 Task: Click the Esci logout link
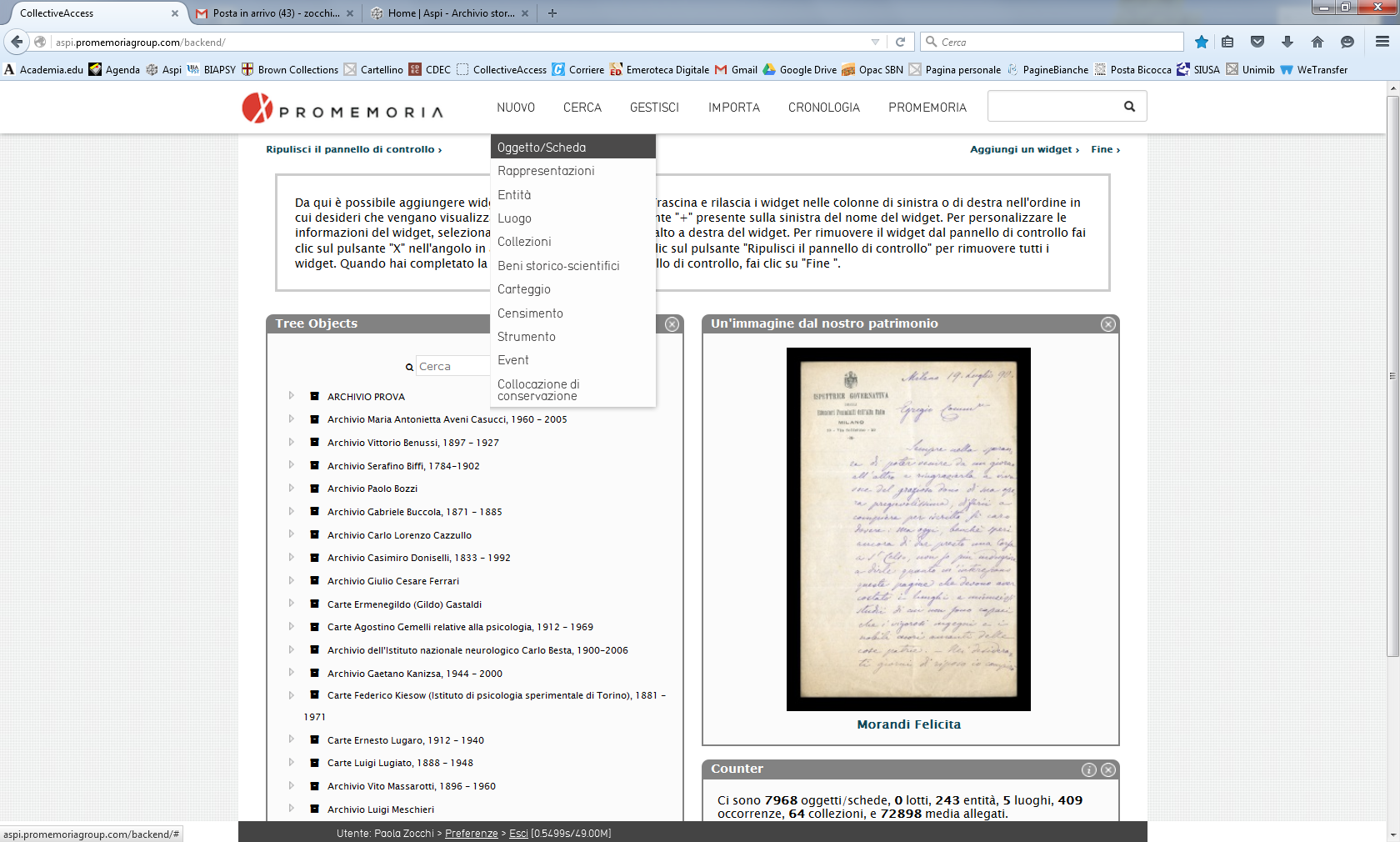(518, 834)
